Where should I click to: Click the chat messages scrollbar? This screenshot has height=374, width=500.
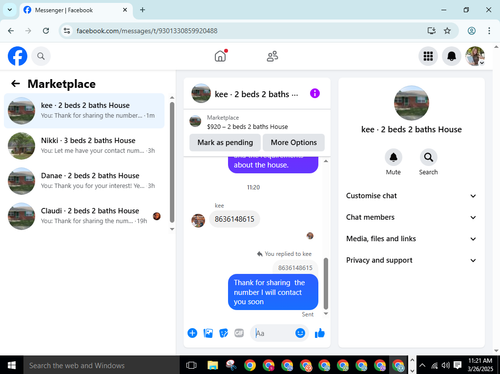coord(326,283)
